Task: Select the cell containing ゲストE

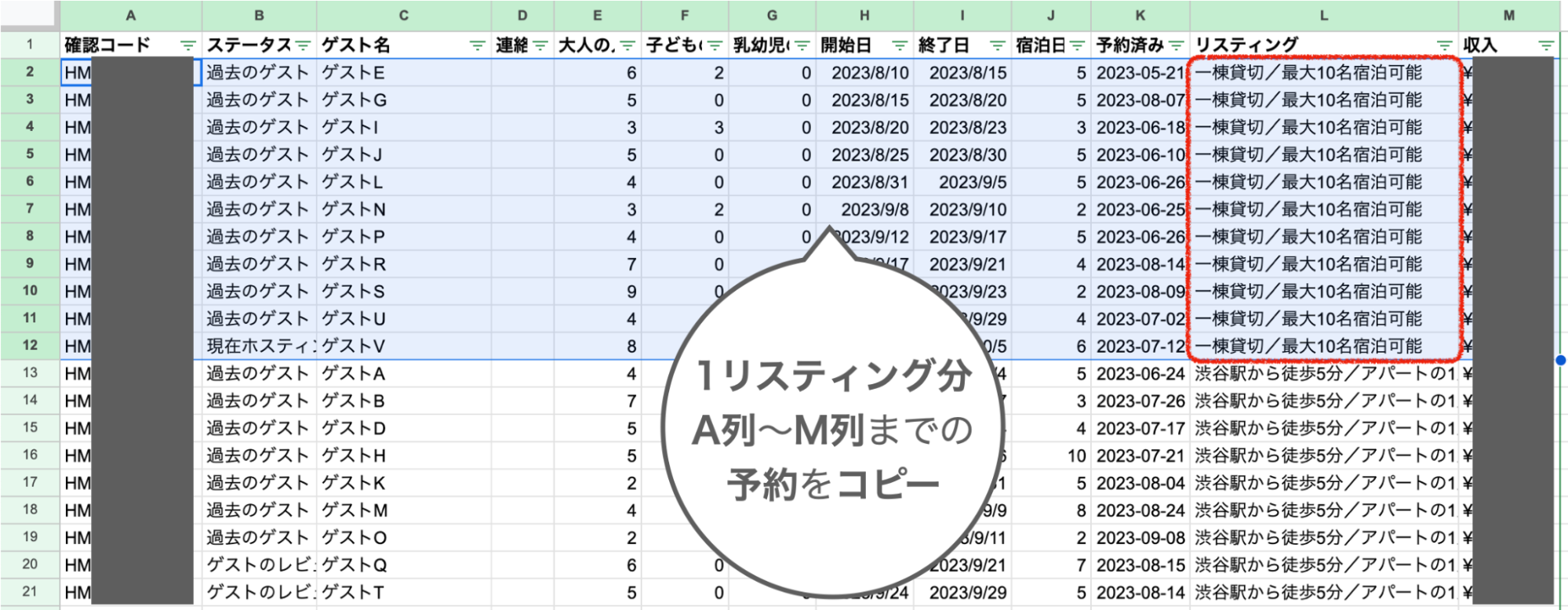Action: (404, 73)
